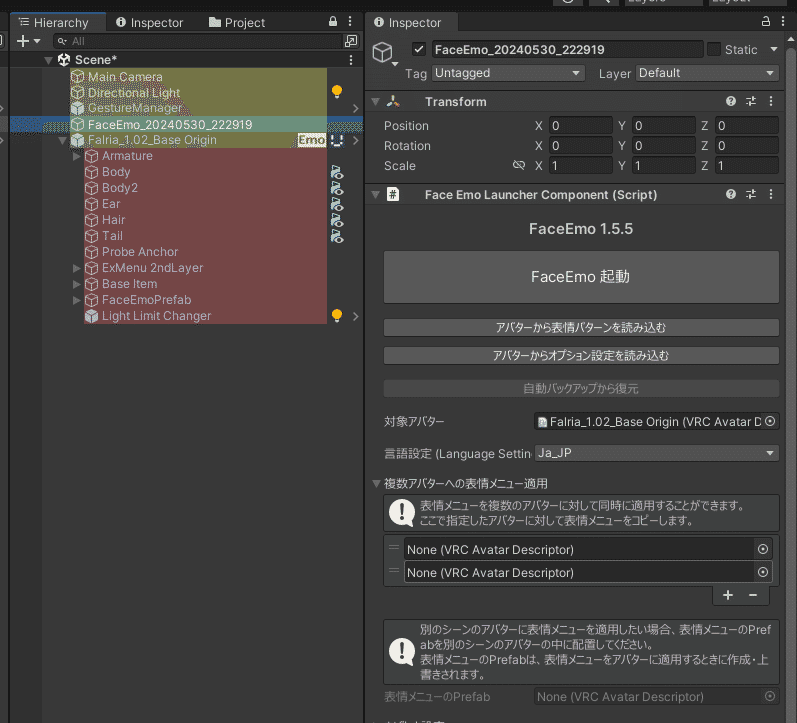Viewport: 797px width, 723px height.
Task: Collapse Falria_1.02_Base Origin foldout
Action: 63,140
